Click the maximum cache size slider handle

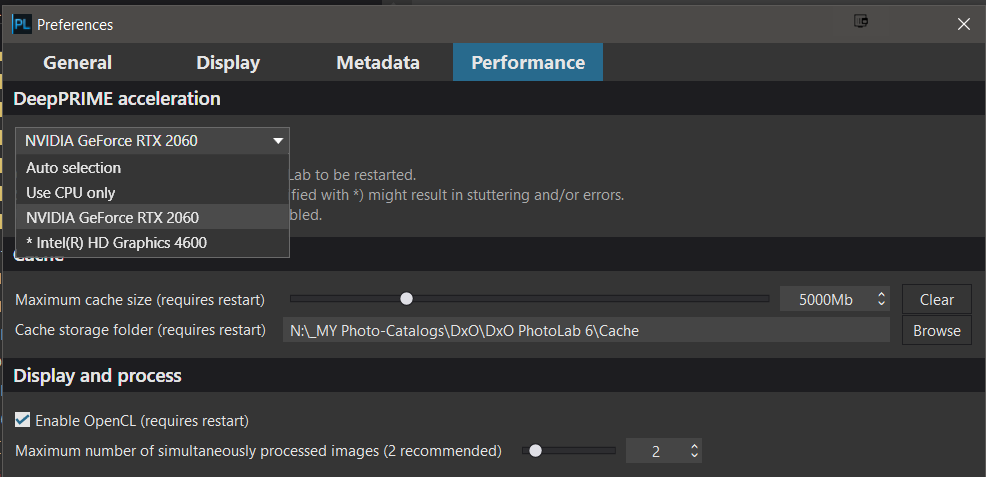[406, 299]
